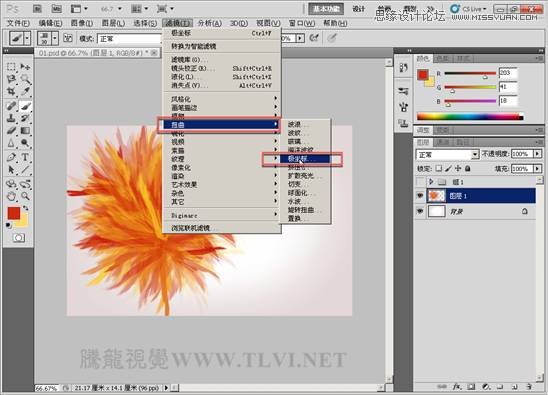Select the Eyedropper tool
Viewport: 548px width, 395px height.
click(25, 92)
